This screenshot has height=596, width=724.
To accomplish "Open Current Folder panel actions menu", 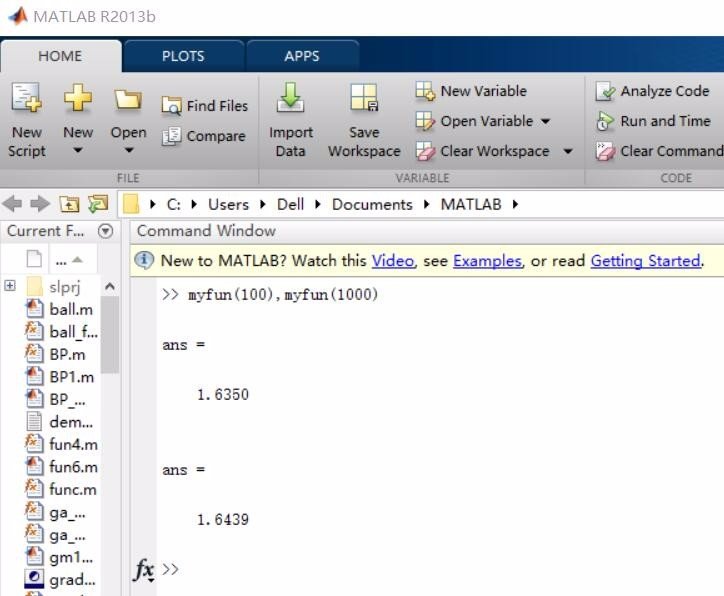I will pos(105,231).
